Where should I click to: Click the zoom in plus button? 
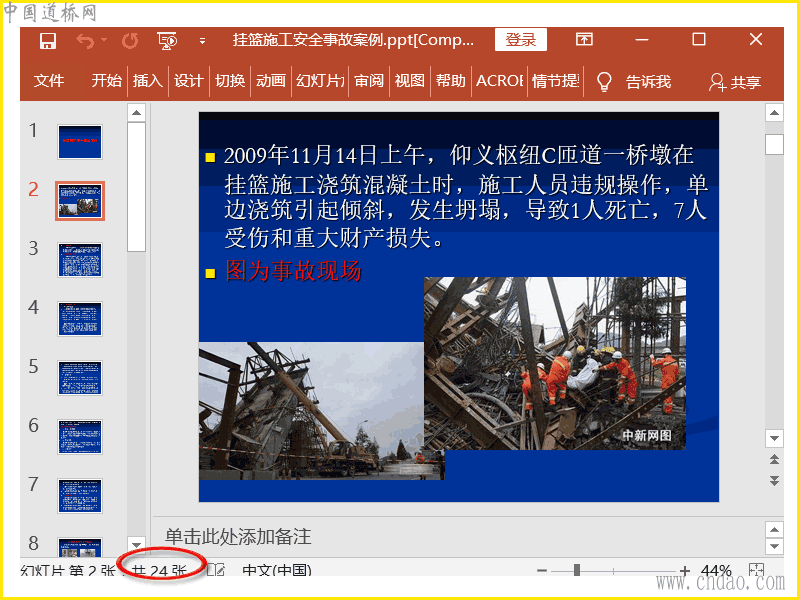(x=685, y=570)
